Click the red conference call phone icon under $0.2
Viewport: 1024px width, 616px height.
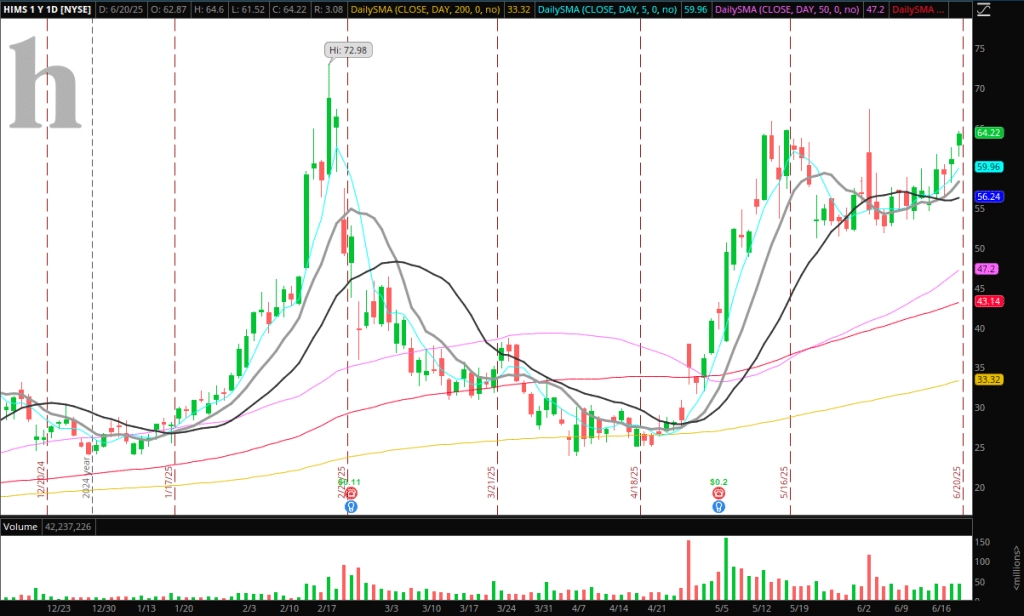click(x=718, y=493)
